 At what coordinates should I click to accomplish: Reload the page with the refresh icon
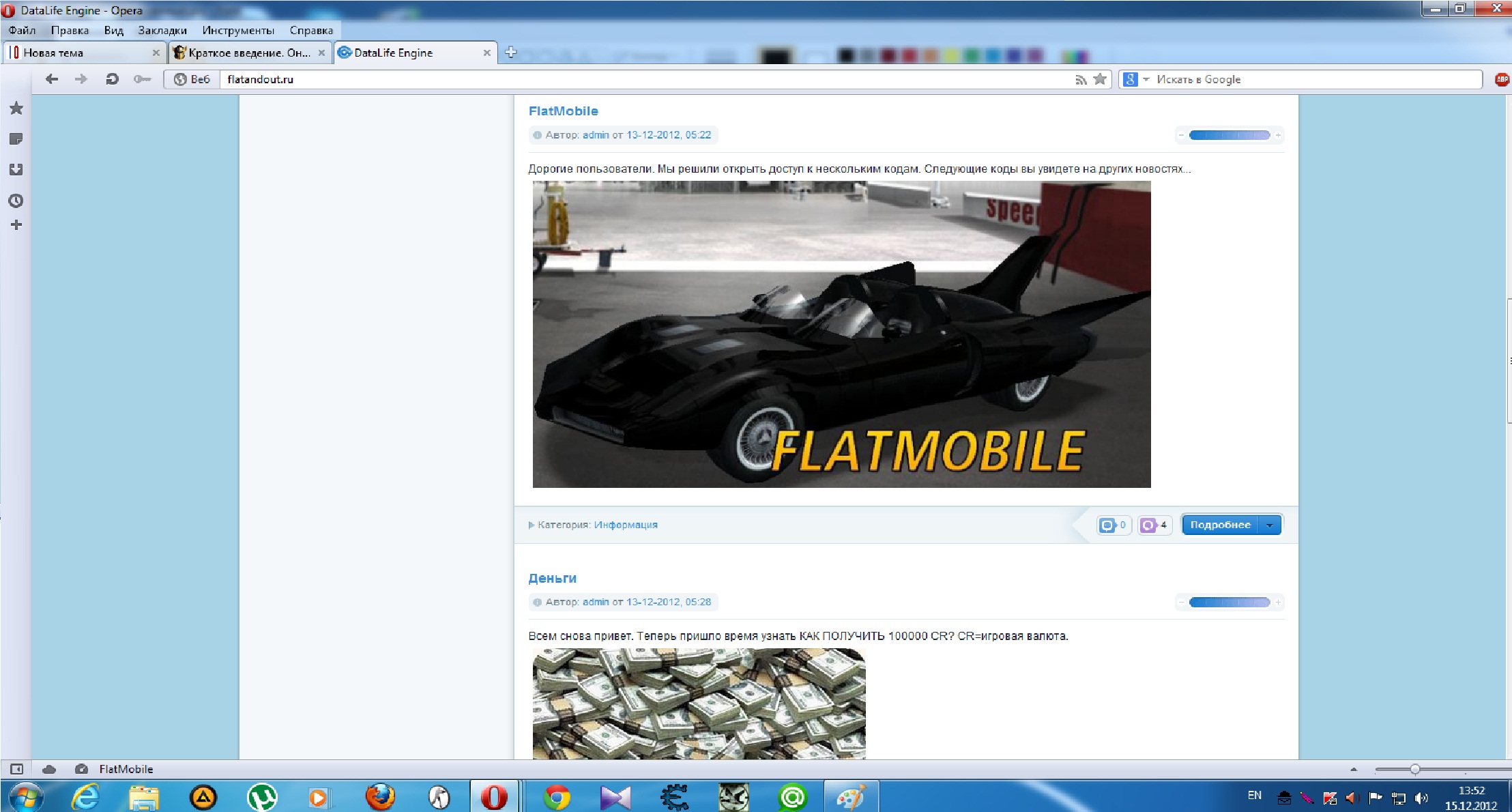[x=112, y=79]
